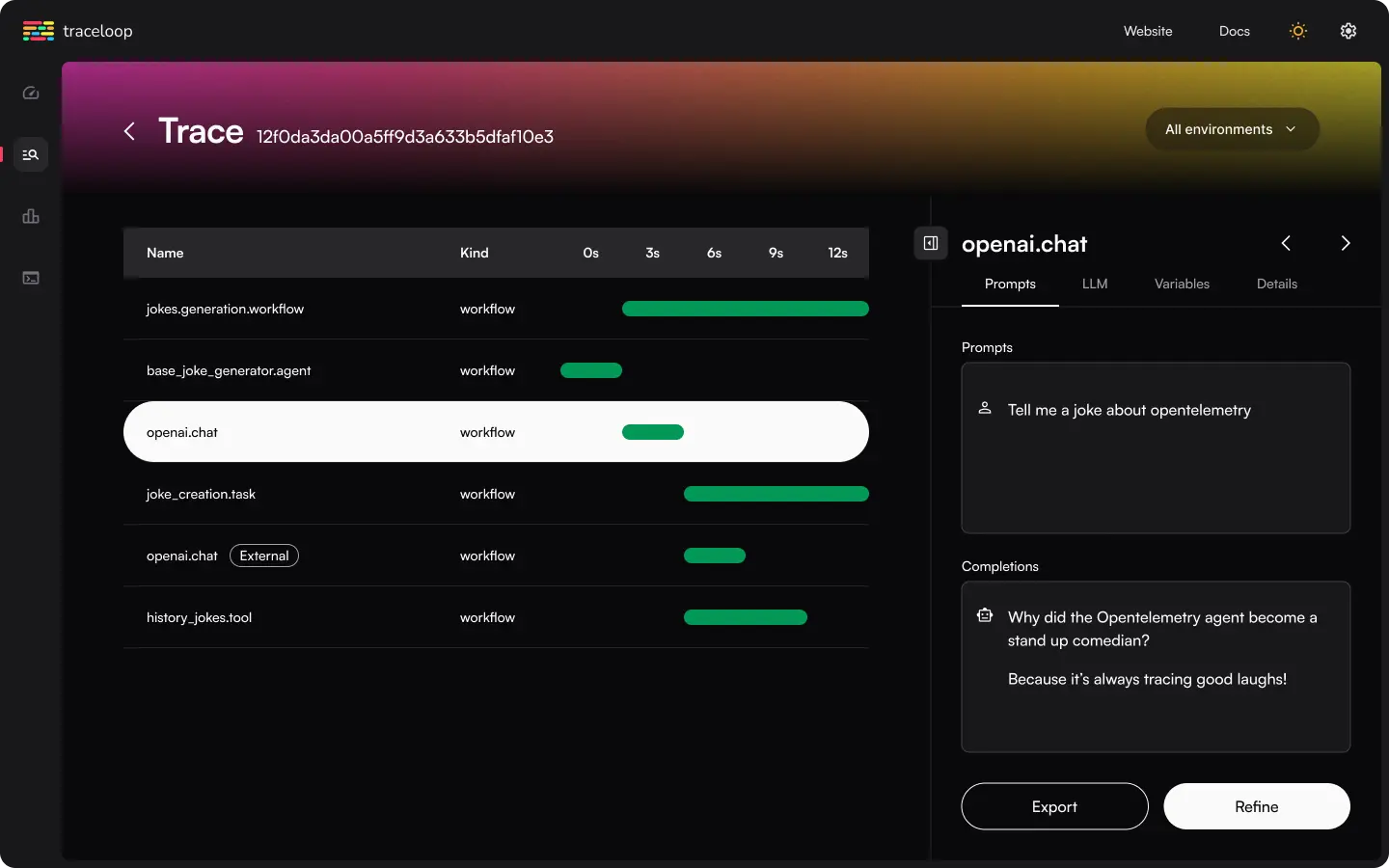Viewport: 1389px width, 868px height.
Task: Collapse the openai.chat side panel
Action: pos(930,243)
